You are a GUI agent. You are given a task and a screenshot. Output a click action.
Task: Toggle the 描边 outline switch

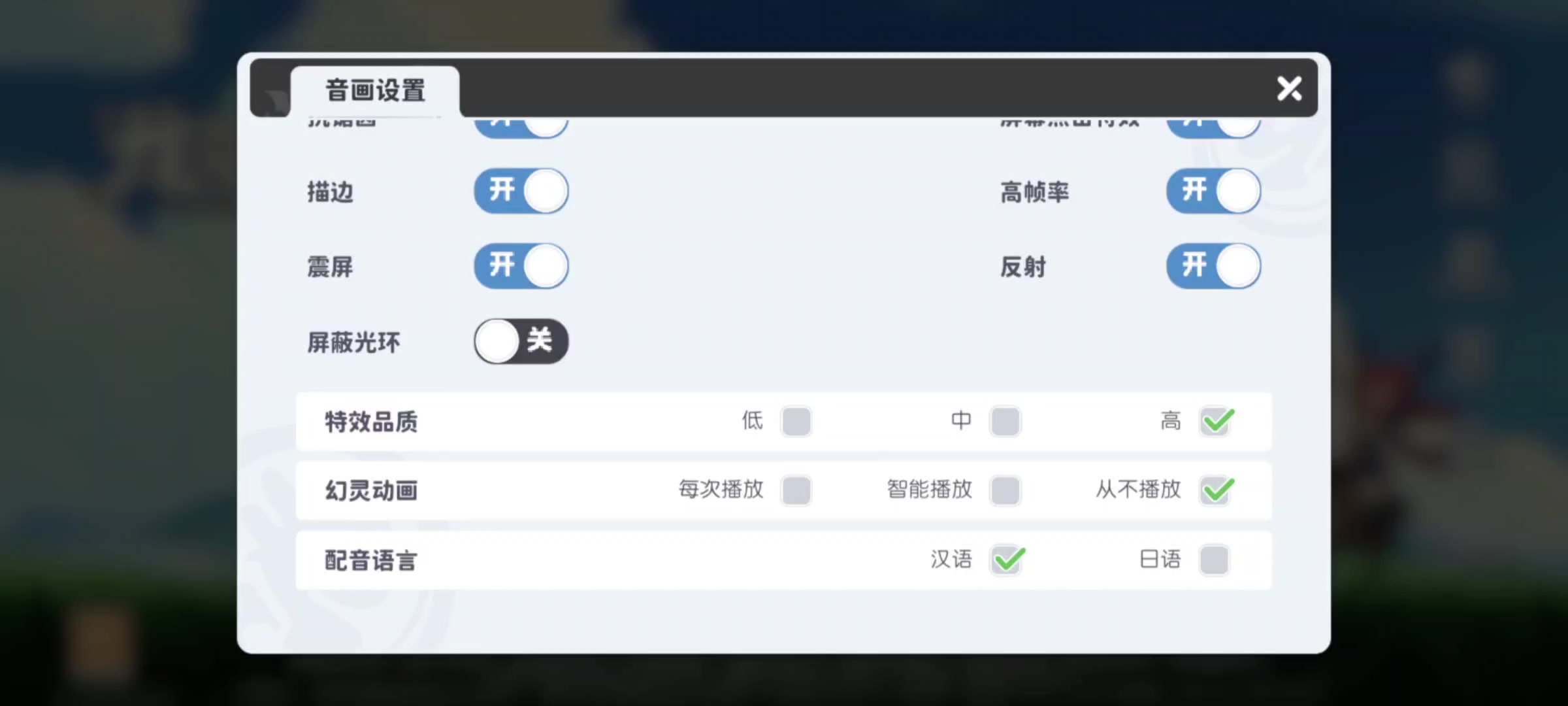pyautogui.click(x=521, y=191)
